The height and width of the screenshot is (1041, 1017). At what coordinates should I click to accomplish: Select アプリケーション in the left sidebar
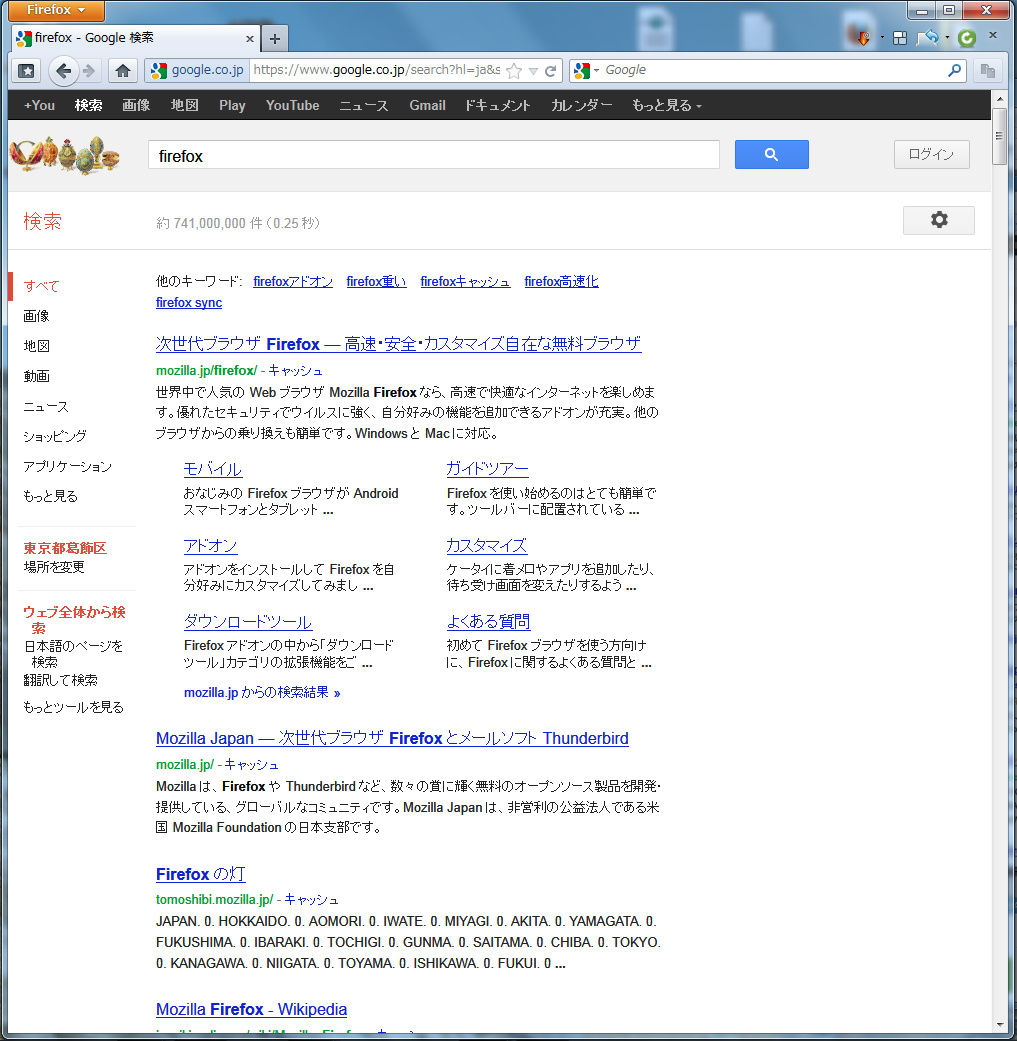click(68, 467)
